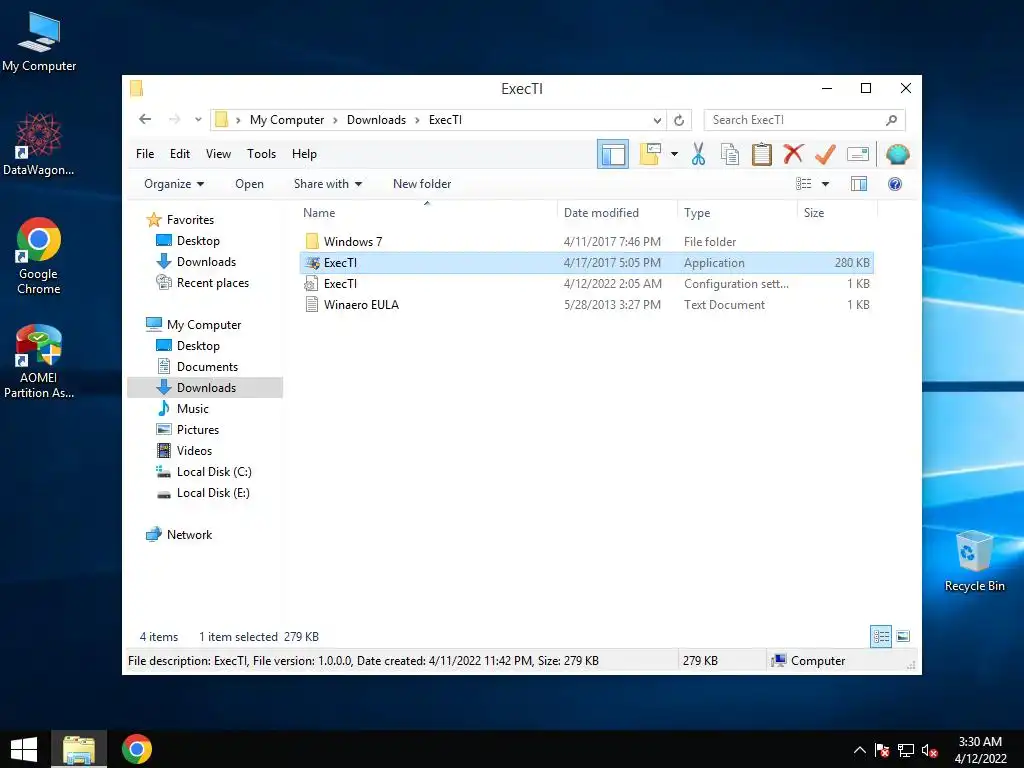1024x768 pixels.
Task: Click My Computer in the breadcrumb
Action: click(287, 120)
